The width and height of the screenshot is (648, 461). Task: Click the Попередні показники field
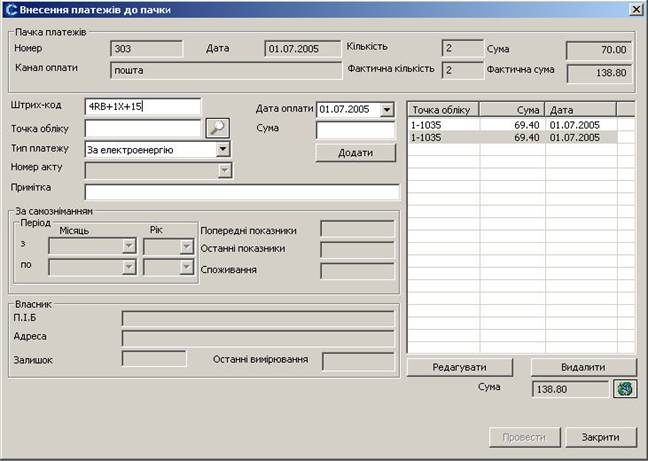(x=357, y=229)
